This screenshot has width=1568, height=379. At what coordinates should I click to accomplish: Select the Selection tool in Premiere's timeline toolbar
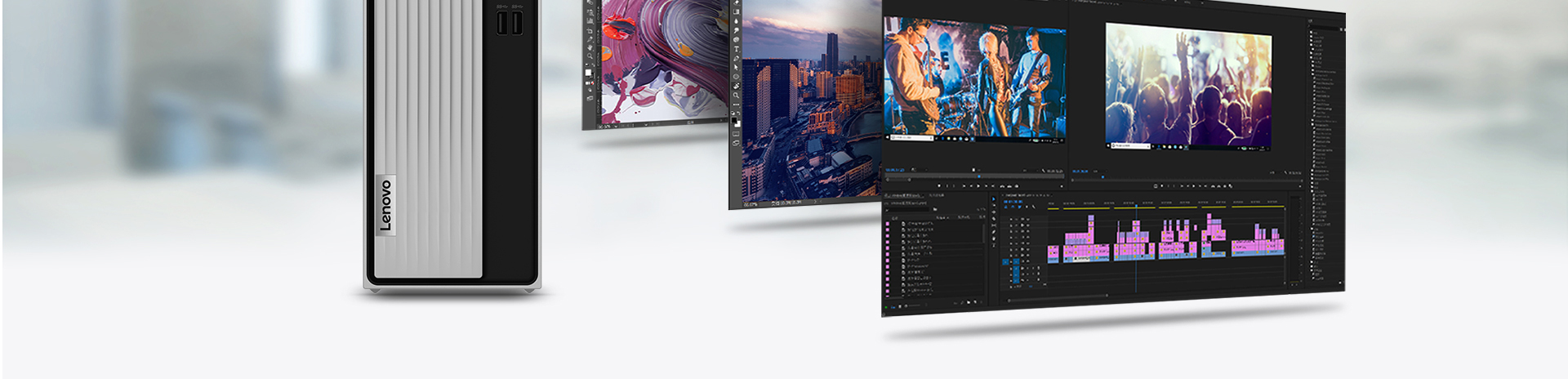tap(994, 198)
